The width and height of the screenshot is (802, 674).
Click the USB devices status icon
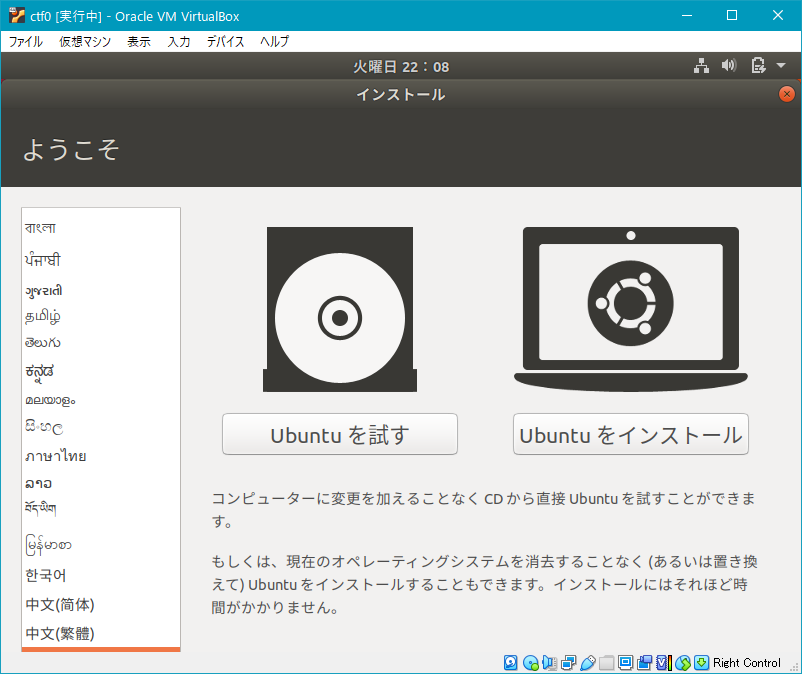588,663
